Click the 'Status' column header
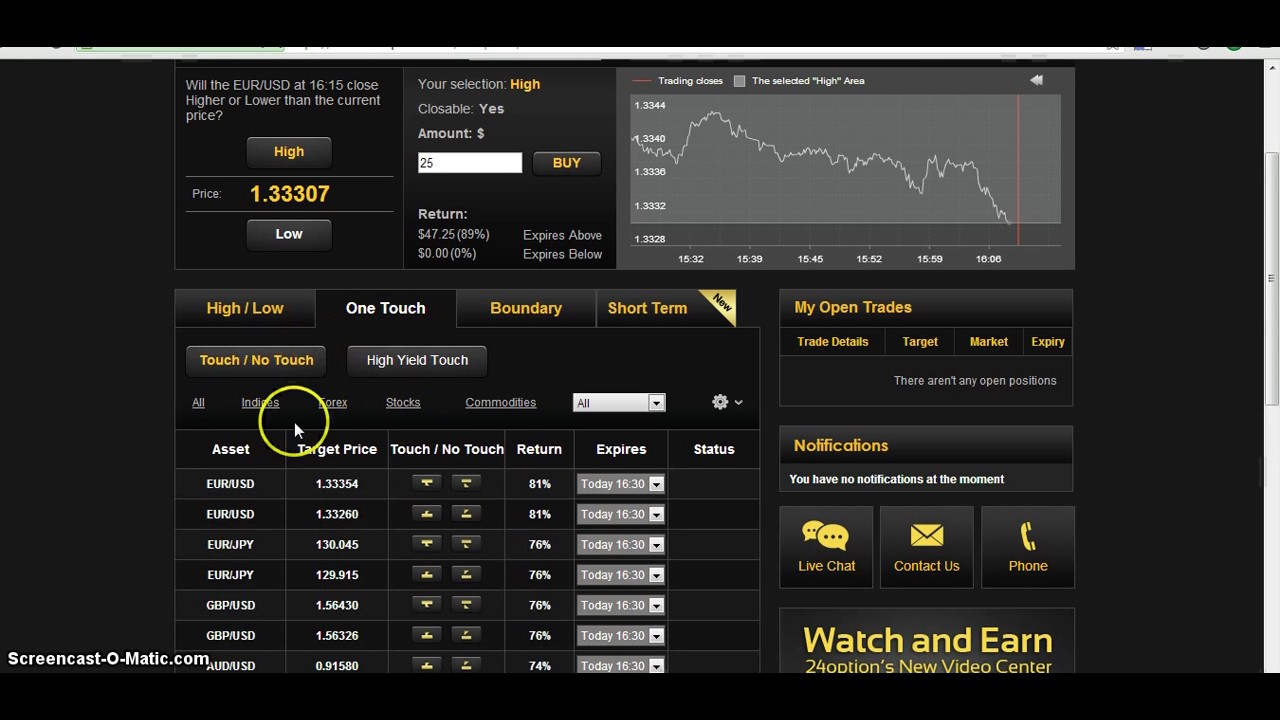Viewport: 1280px width, 720px height. [x=714, y=450]
